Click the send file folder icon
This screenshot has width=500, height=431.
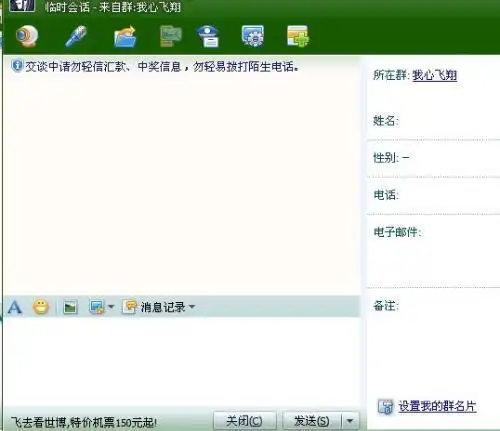(125, 36)
